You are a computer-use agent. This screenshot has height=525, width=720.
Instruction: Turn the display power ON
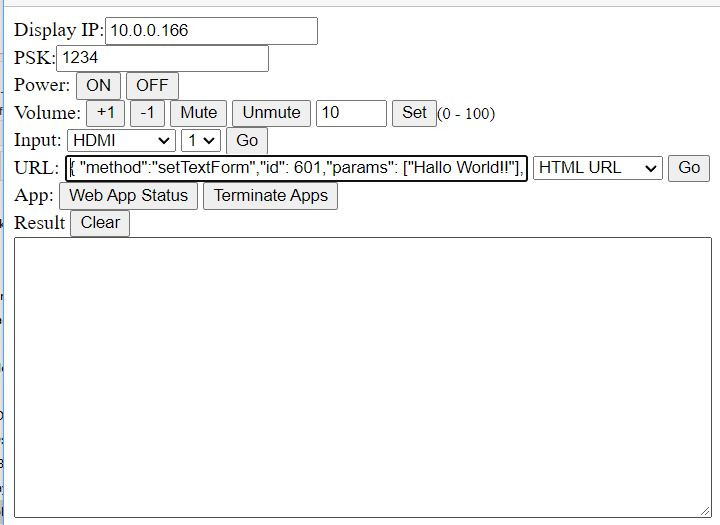click(x=98, y=86)
